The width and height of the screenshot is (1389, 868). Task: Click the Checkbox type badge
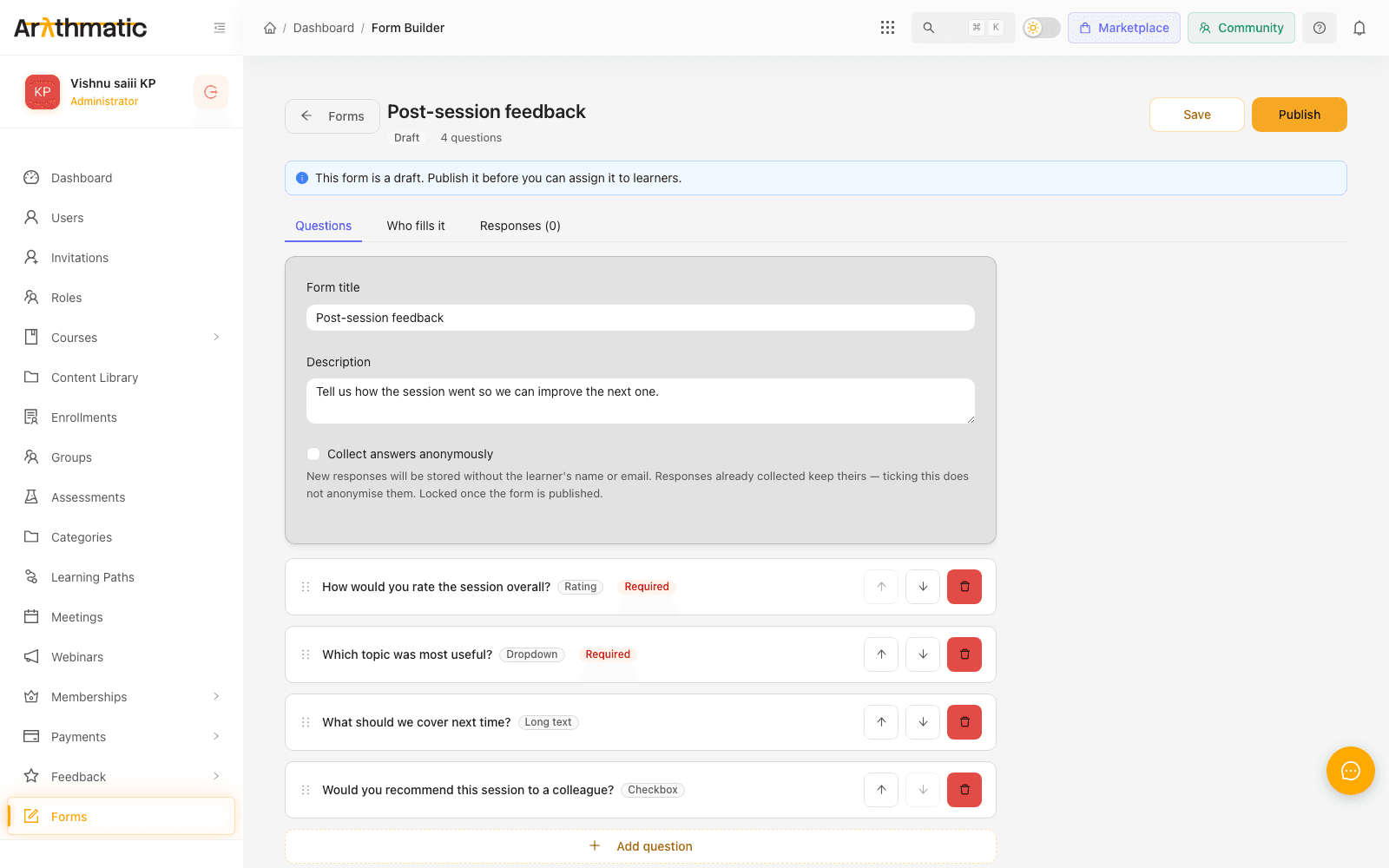click(x=653, y=790)
